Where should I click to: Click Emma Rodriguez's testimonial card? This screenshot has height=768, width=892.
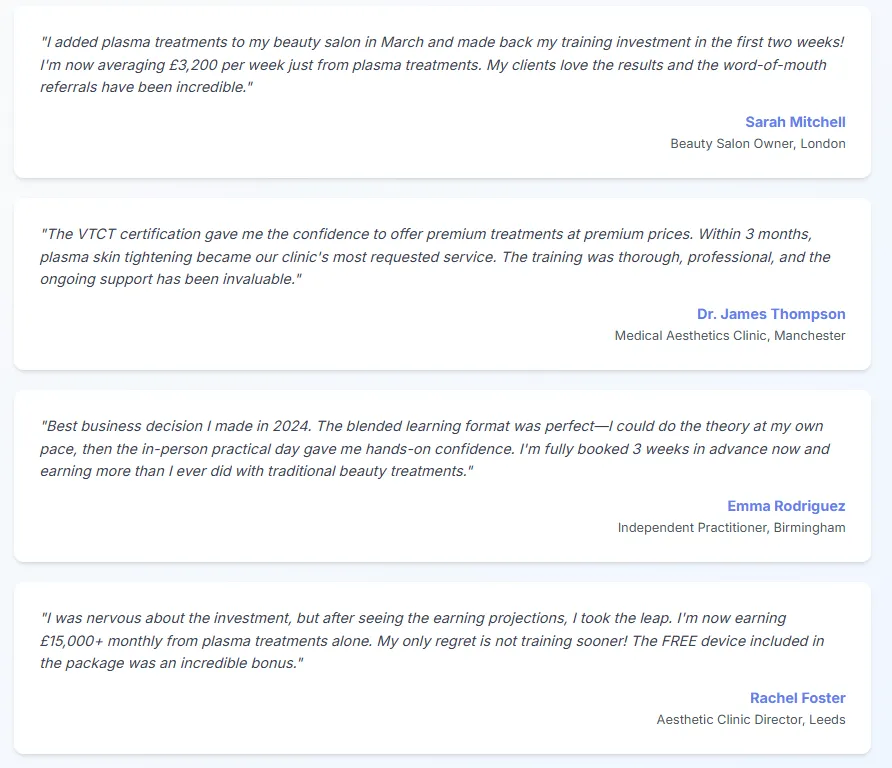click(x=442, y=476)
